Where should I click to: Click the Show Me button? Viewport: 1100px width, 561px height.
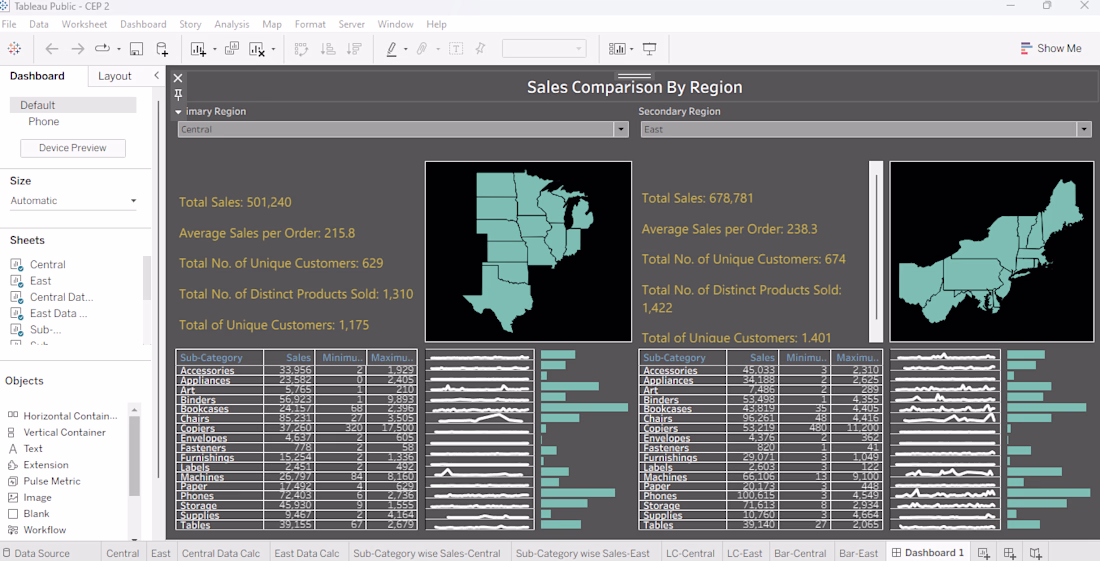(x=1051, y=48)
